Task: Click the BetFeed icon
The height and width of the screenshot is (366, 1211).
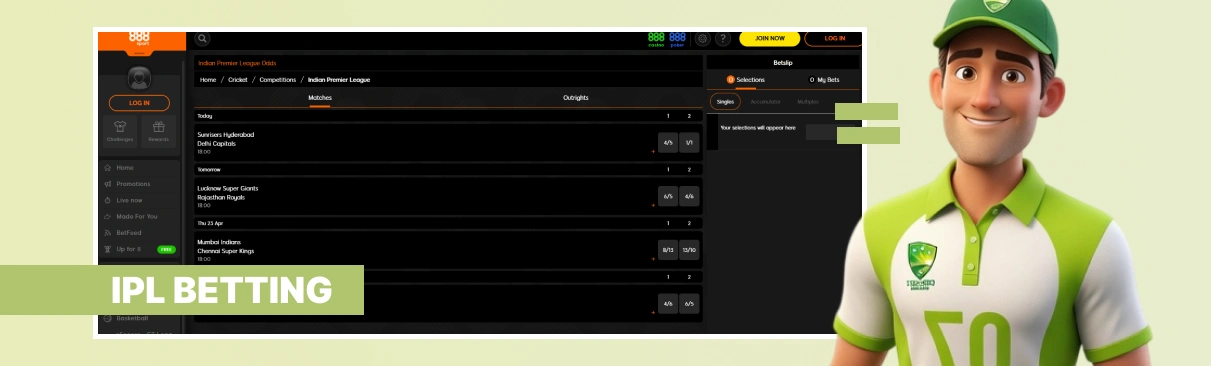Action: pyautogui.click(x=108, y=232)
